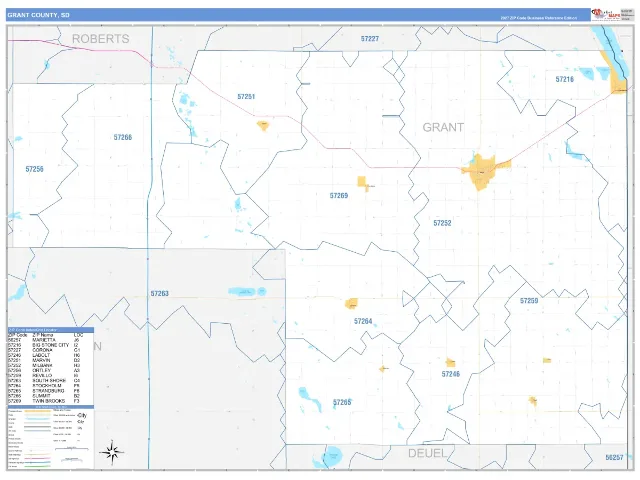Image resolution: width=640 pixels, height=480 pixels.
Task: Click ZIP label 57265 on map
Action: (x=342, y=402)
